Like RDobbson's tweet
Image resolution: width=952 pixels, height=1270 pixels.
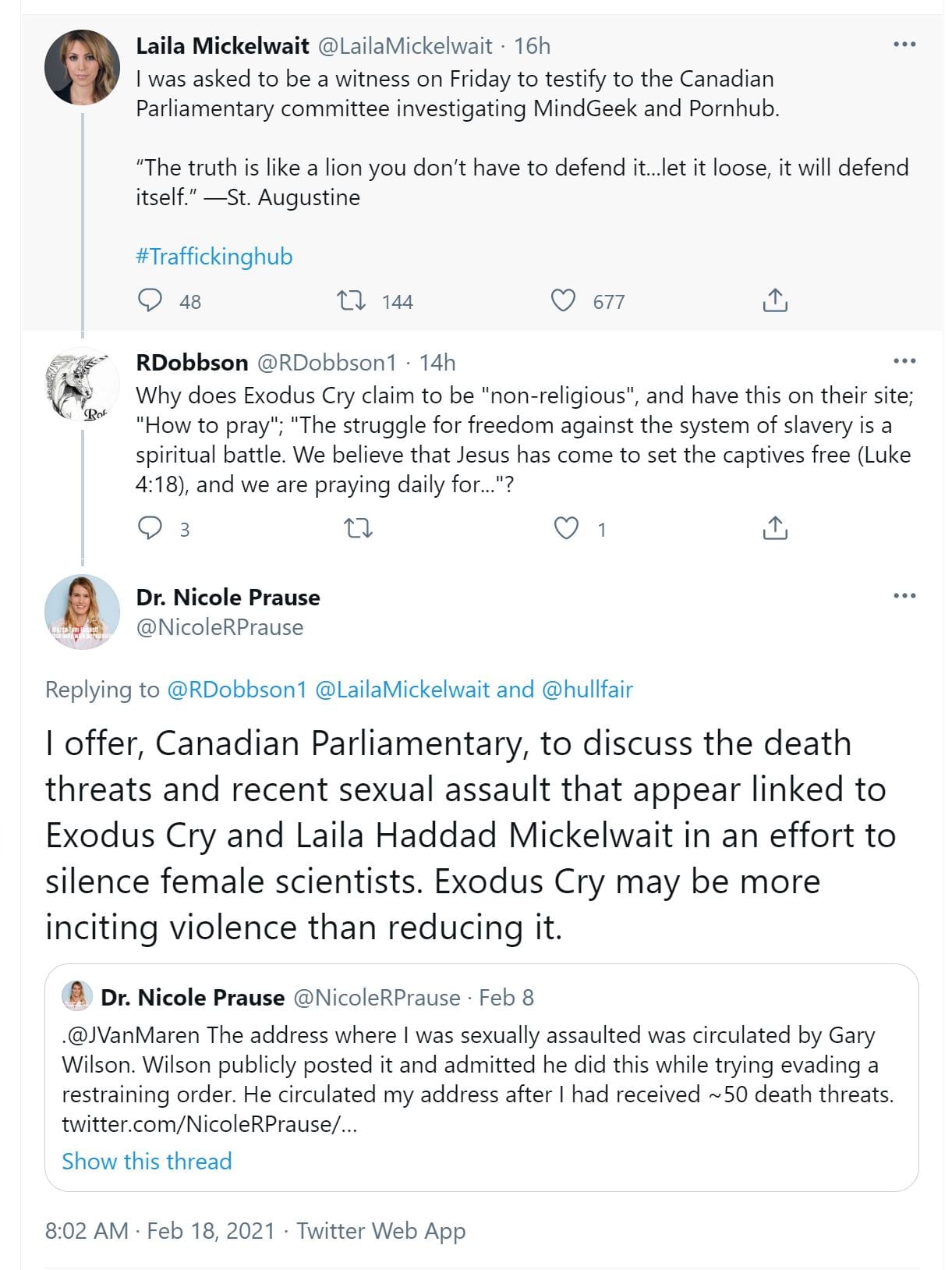[x=566, y=528]
